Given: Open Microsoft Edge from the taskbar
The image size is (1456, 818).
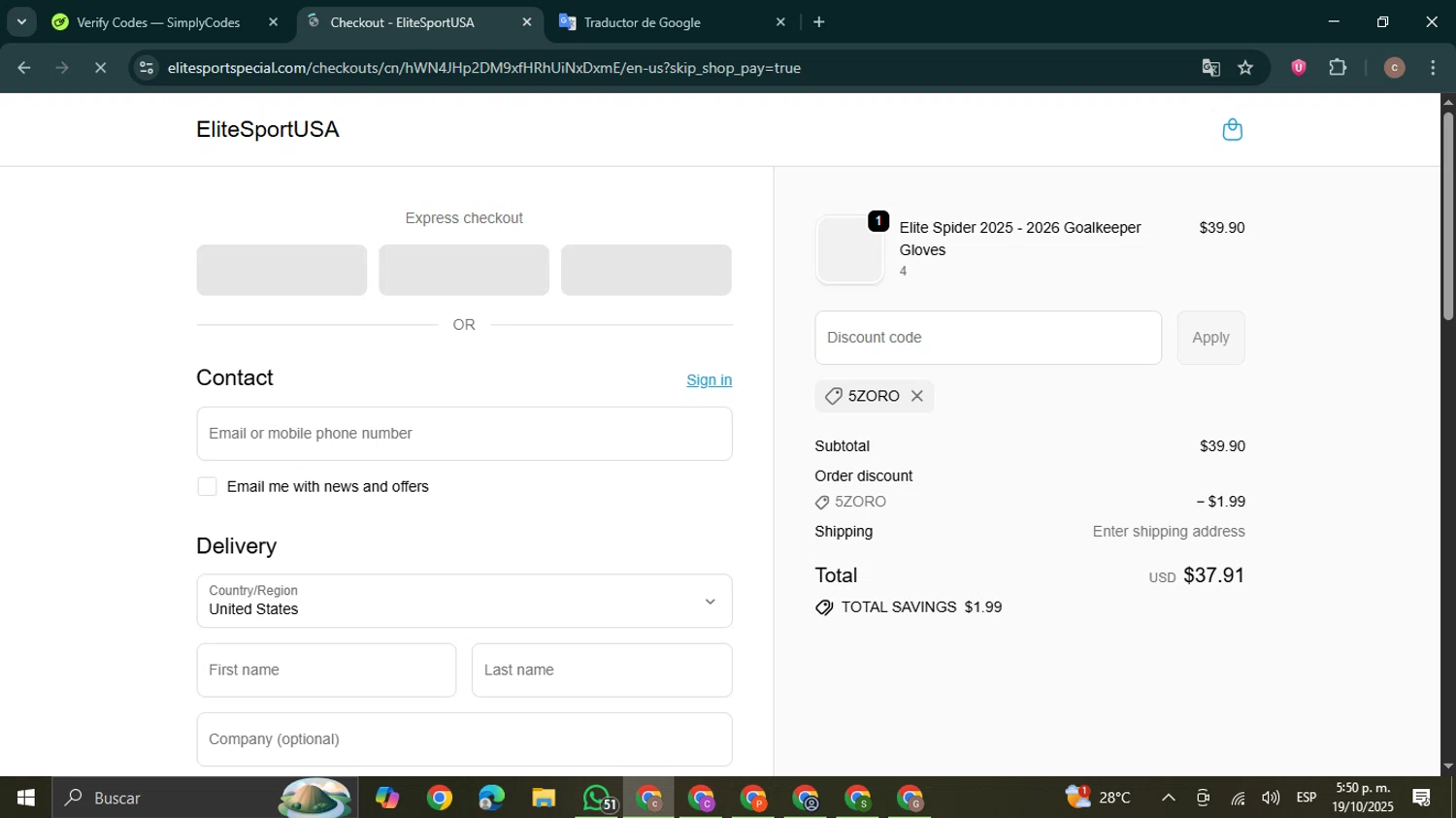Looking at the screenshot, I should pos(491,798).
